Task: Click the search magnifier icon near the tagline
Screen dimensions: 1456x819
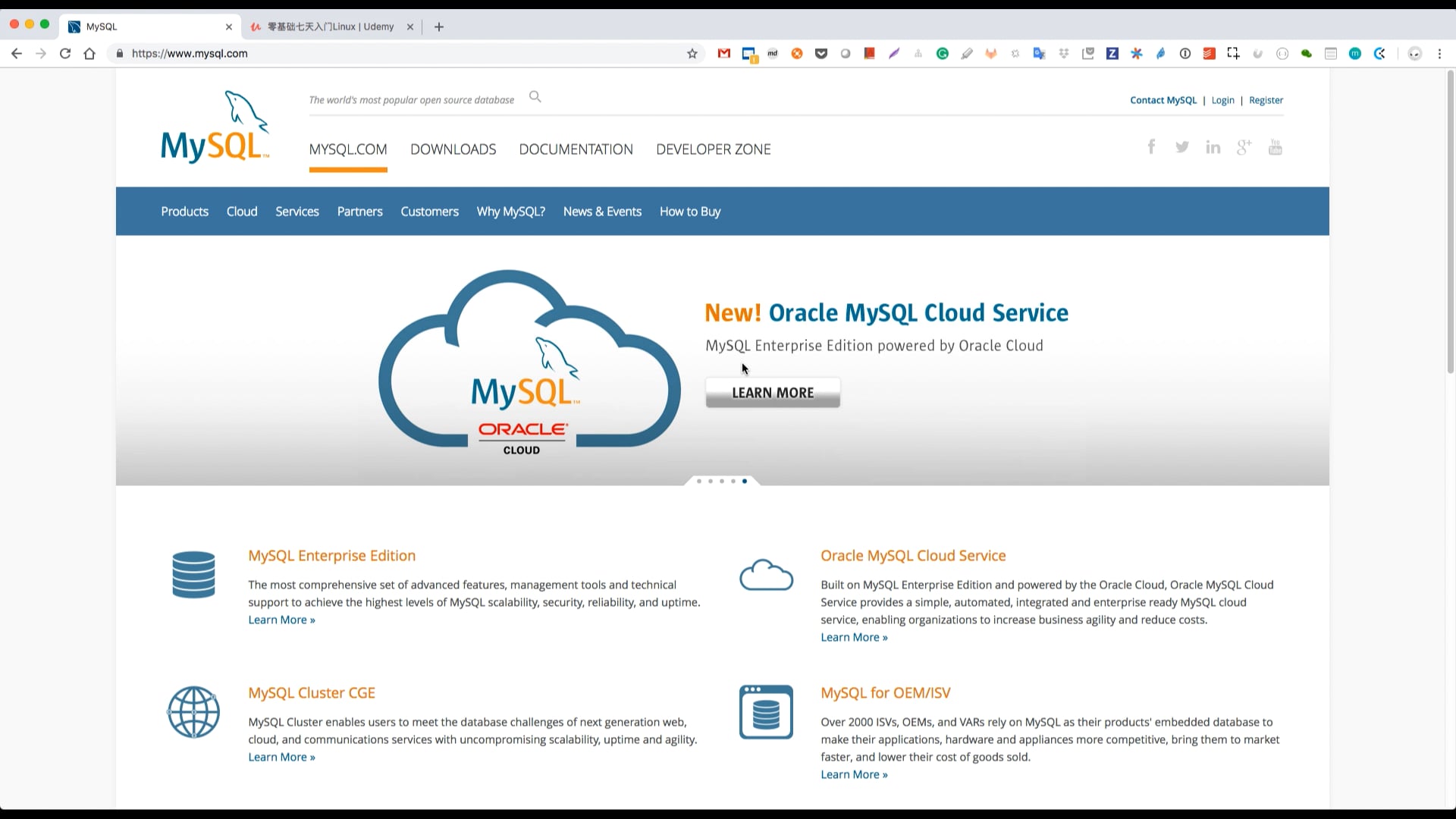Action: click(535, 96)
